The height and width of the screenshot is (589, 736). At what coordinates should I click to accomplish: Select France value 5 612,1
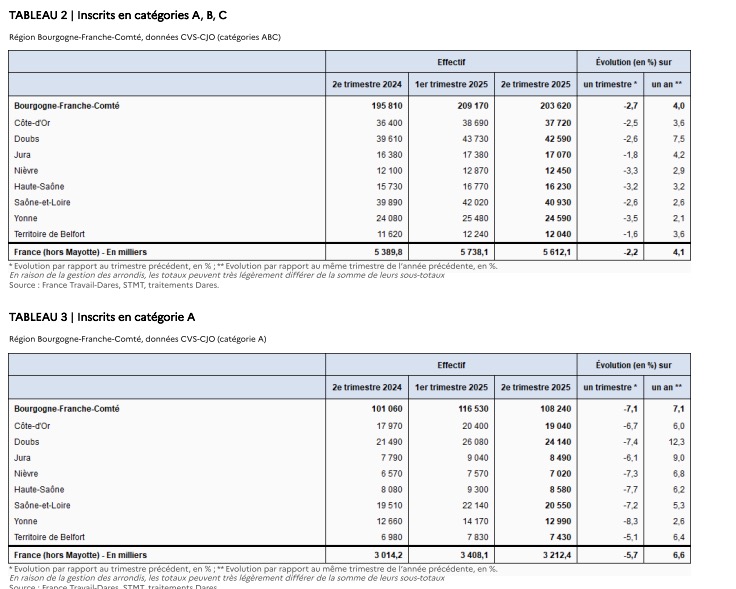click(x=557, y=252)
